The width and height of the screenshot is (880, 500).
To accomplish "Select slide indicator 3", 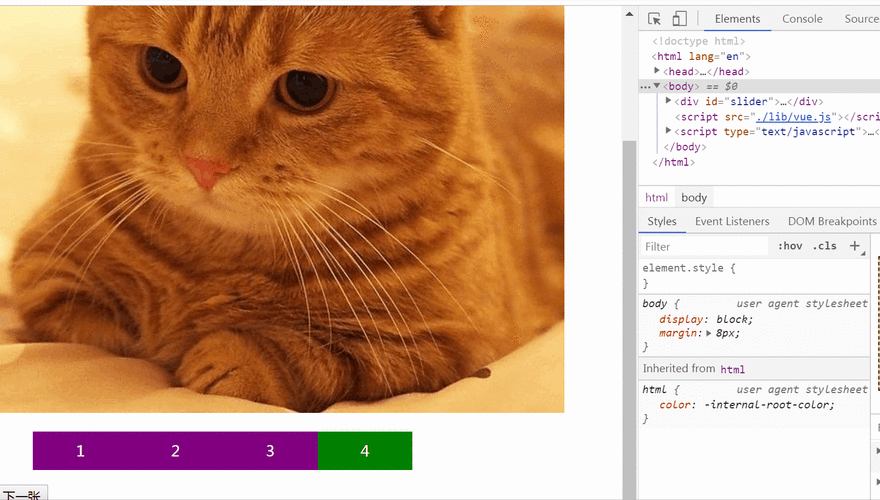I will [x=270, y=451].
